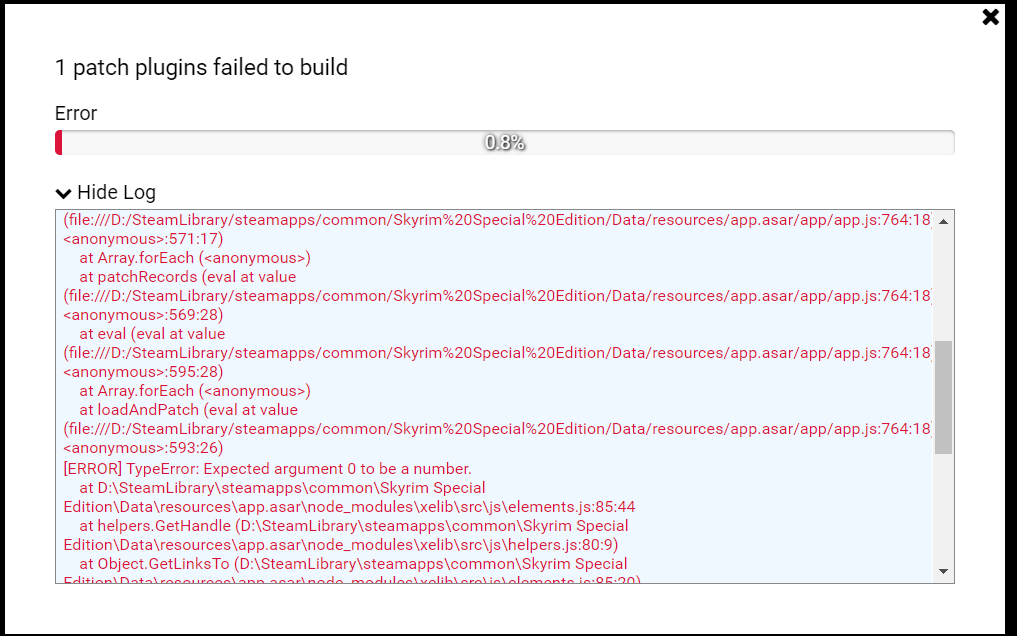Screen dimensions: 1017x636
Task: Click the chevron next to Hide Log
Action: [63, 192]
